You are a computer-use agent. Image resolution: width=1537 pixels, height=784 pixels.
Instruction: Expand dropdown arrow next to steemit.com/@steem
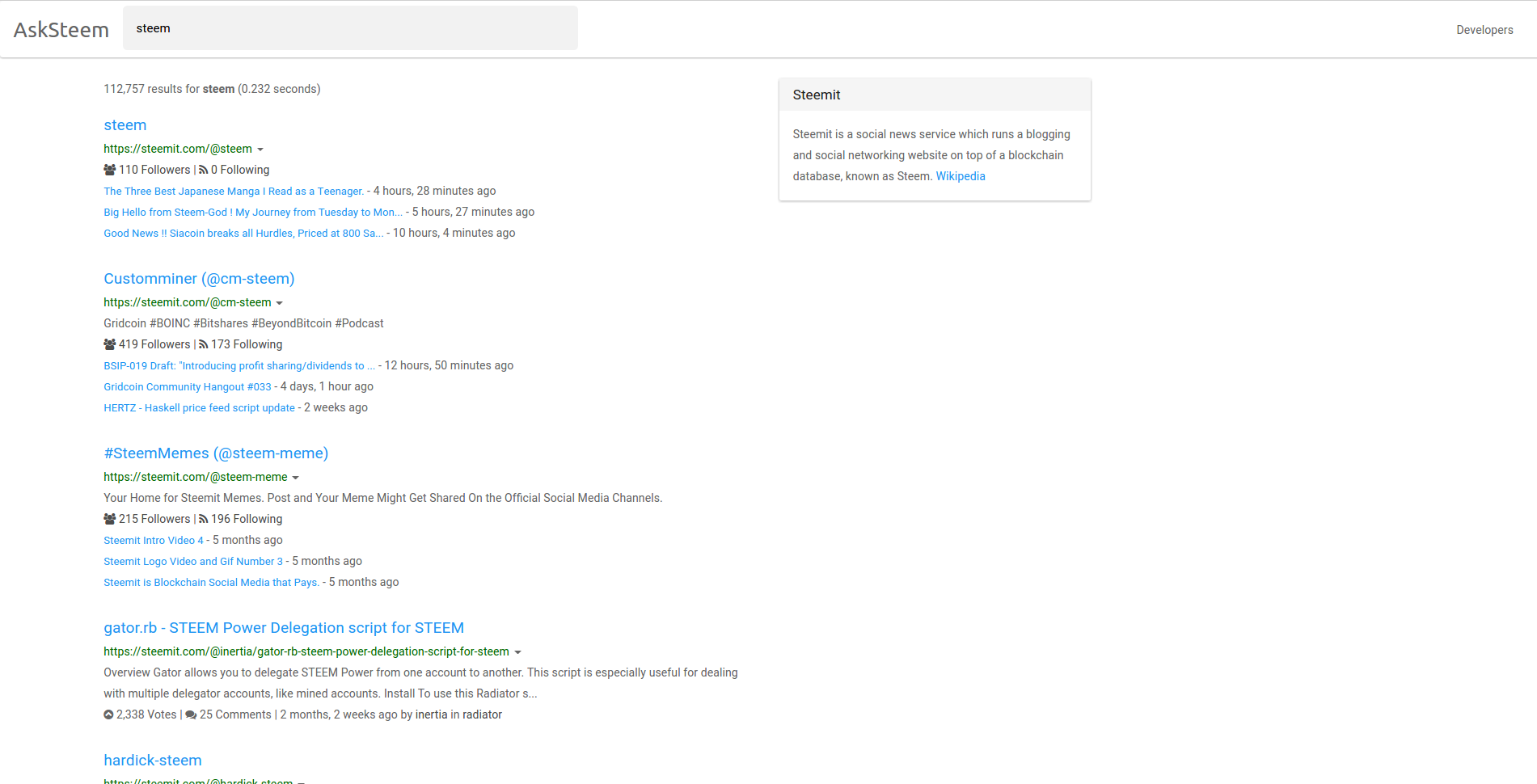(x=260, y=150)
